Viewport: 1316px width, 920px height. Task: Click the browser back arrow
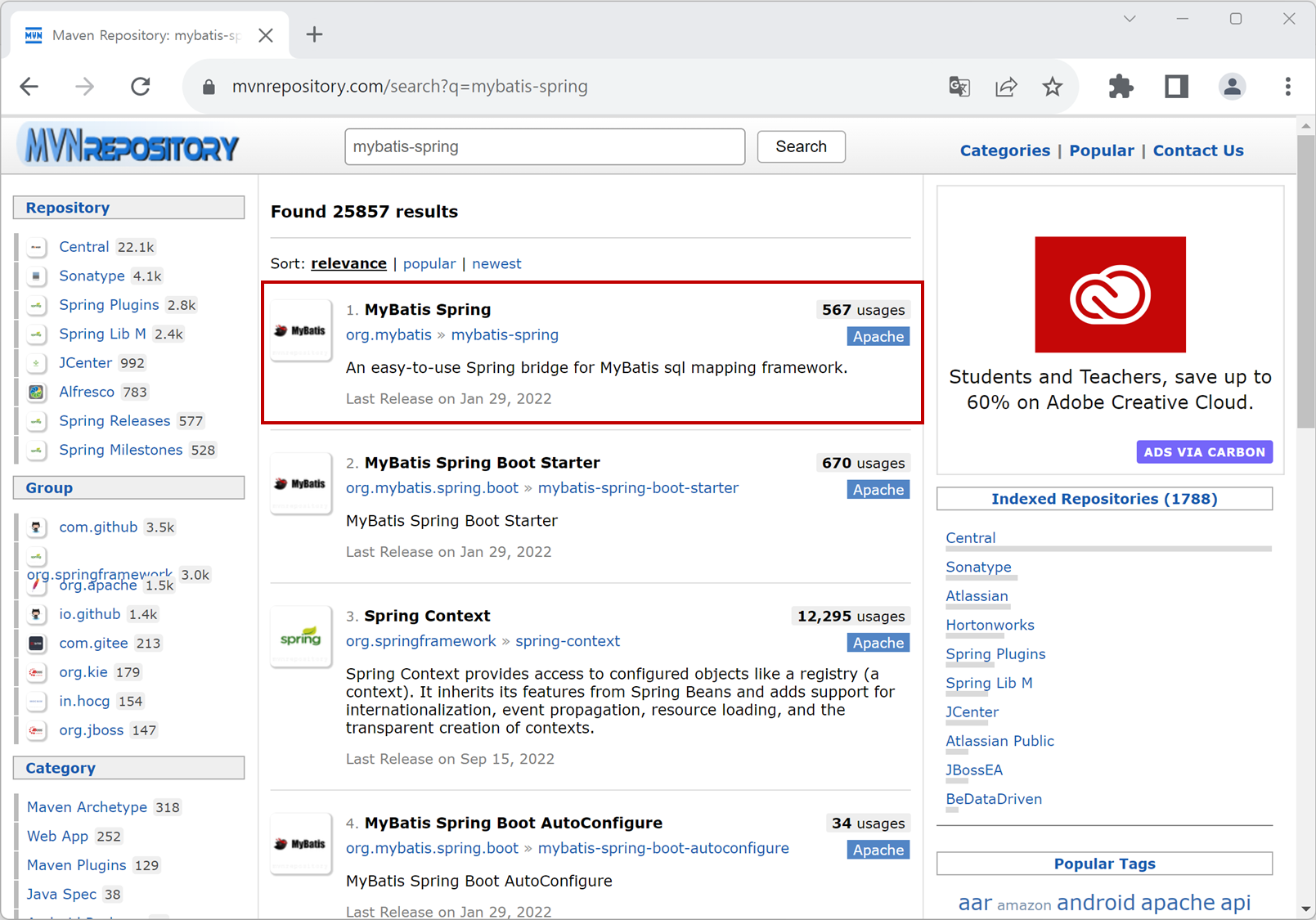pyautogui.click(x=29, y=87)
